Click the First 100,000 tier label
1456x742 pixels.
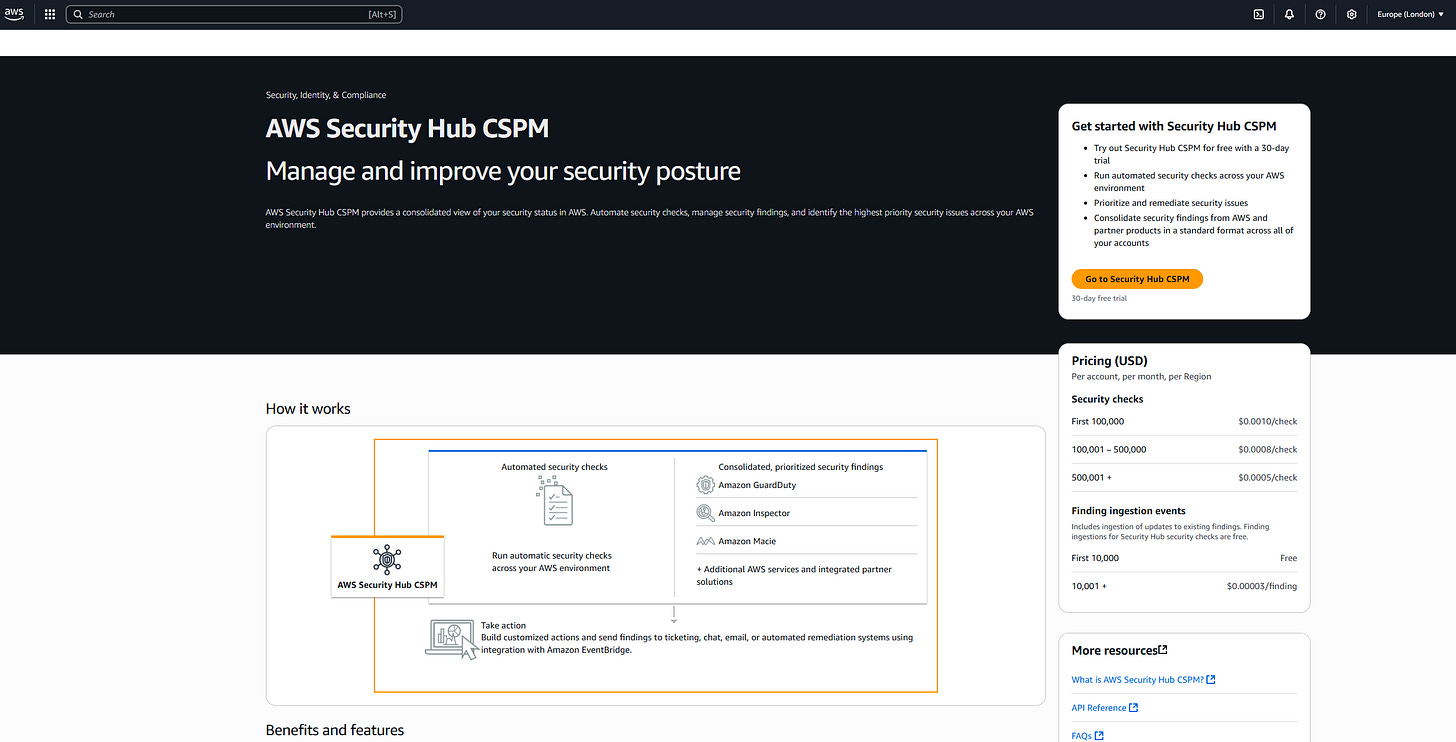[1097, 421]
